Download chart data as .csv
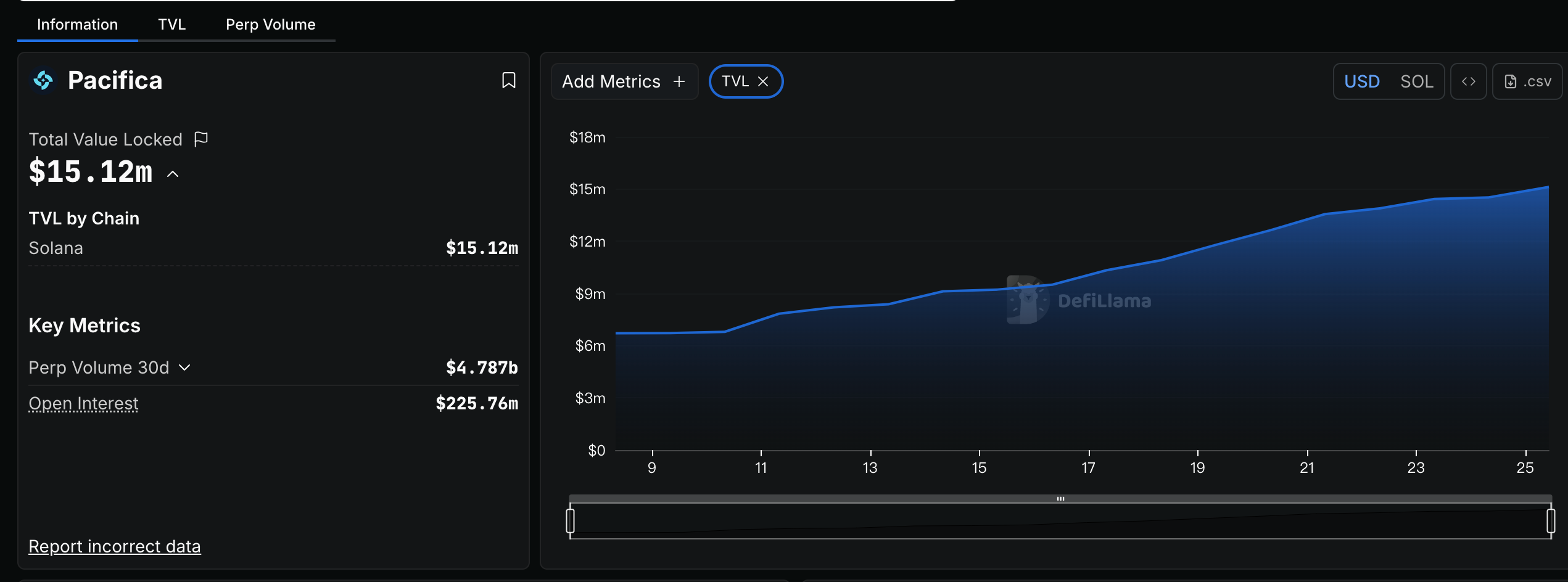1568x582 pixels. click(1527, 81)
